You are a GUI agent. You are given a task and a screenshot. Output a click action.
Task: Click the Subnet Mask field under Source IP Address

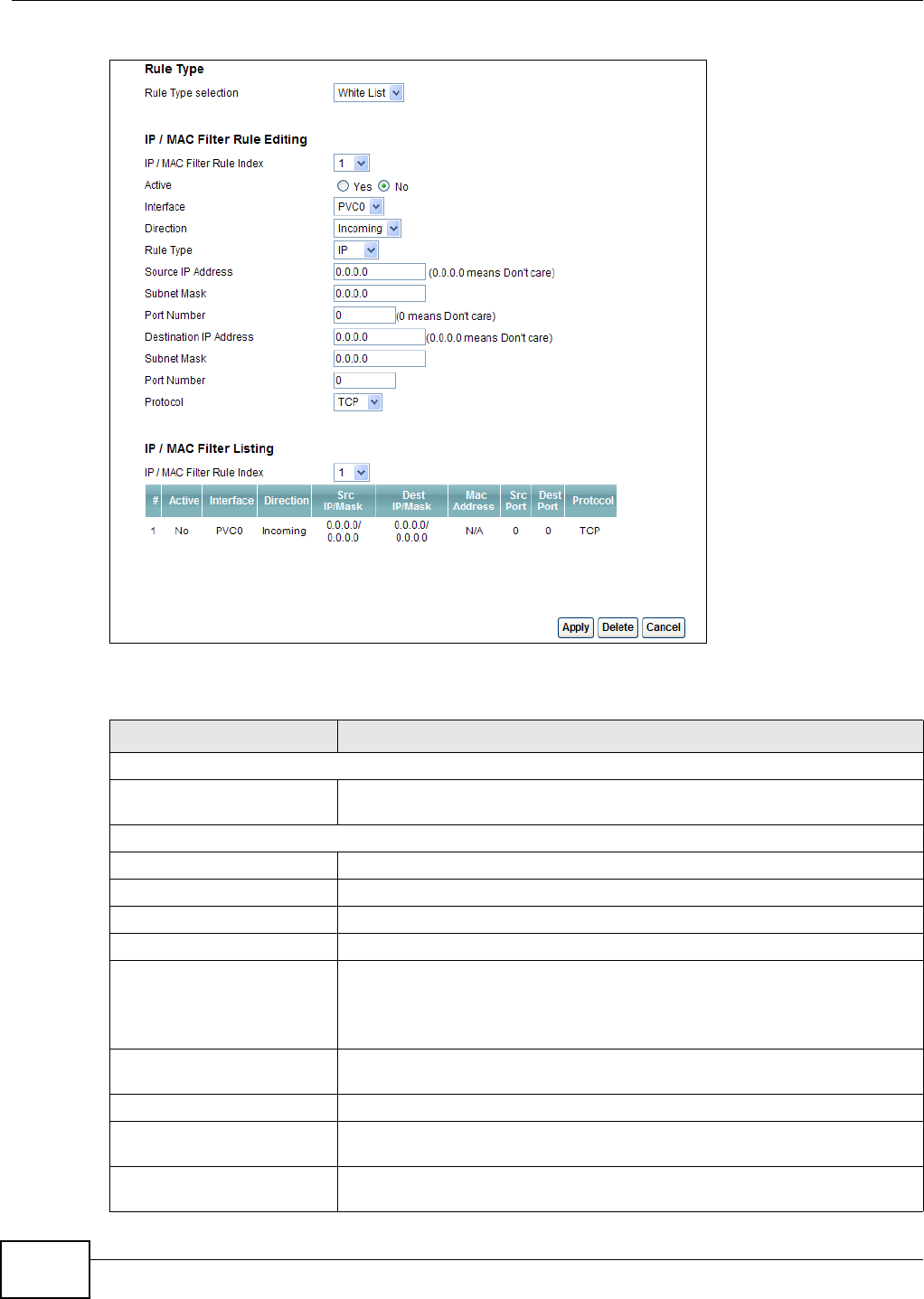380,294
